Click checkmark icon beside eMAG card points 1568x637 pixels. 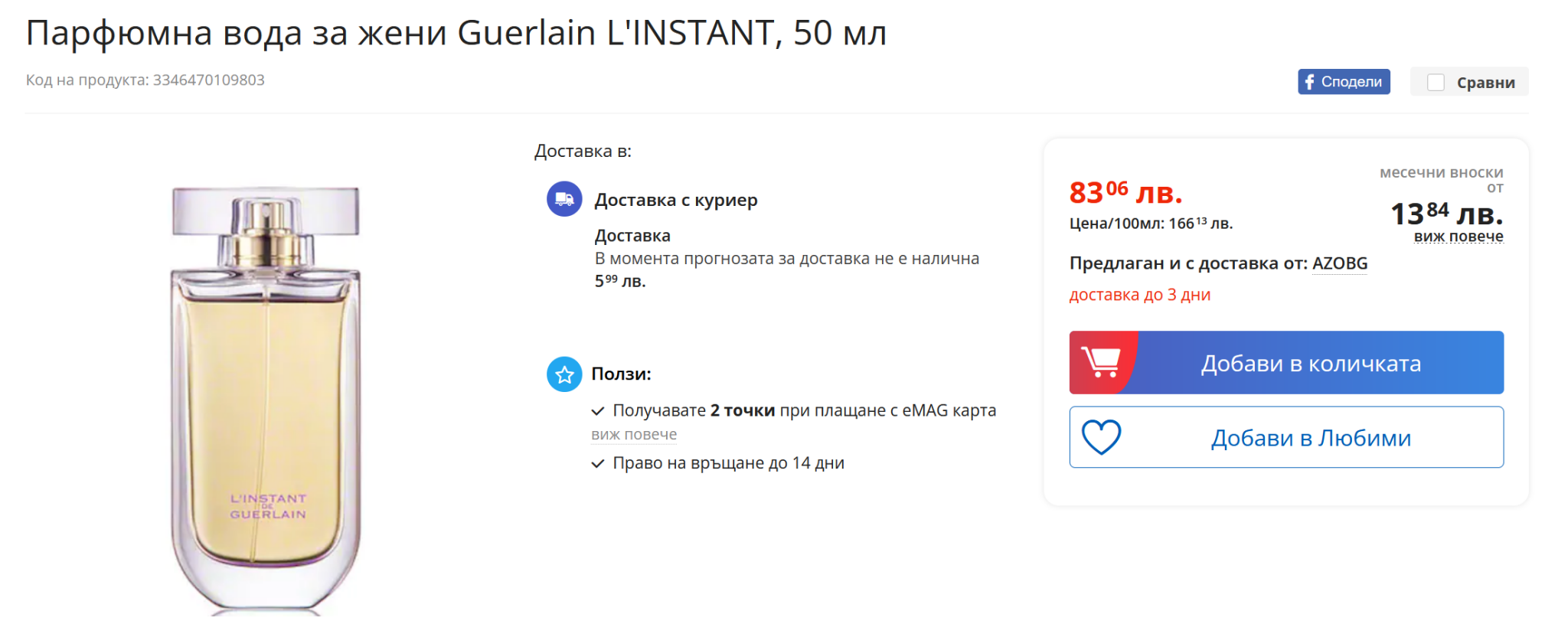[x=598, y=411]
